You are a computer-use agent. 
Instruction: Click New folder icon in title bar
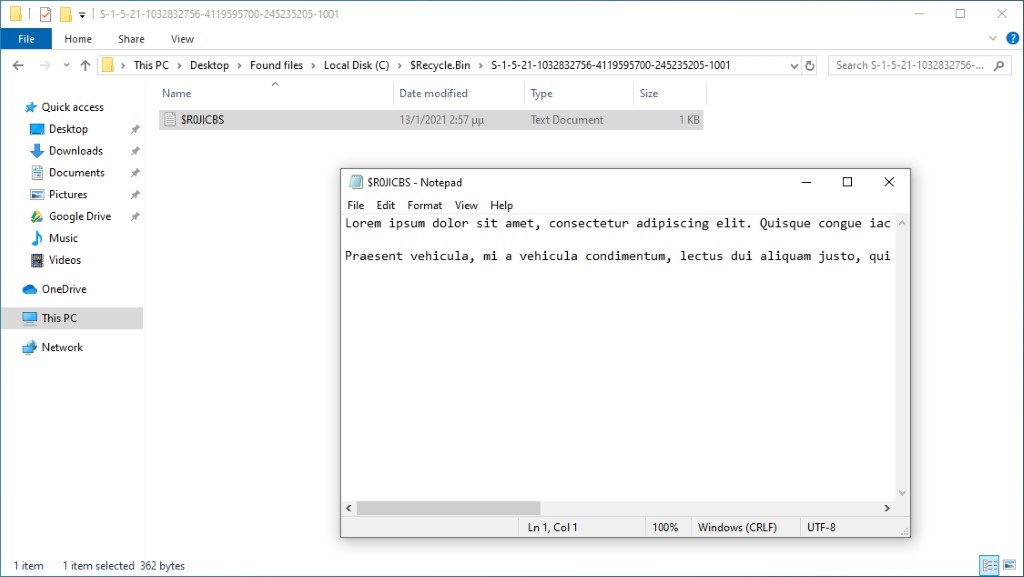[65, 14]
